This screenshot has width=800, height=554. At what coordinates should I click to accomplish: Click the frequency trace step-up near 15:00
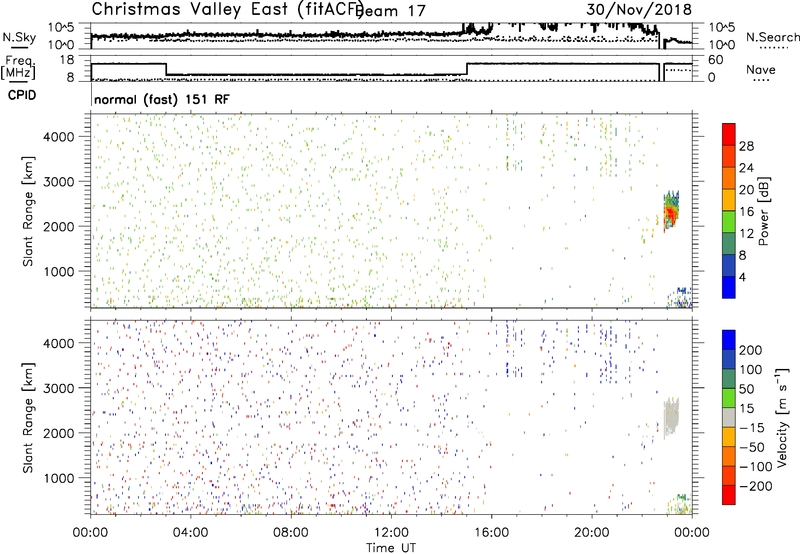[467, 69]
